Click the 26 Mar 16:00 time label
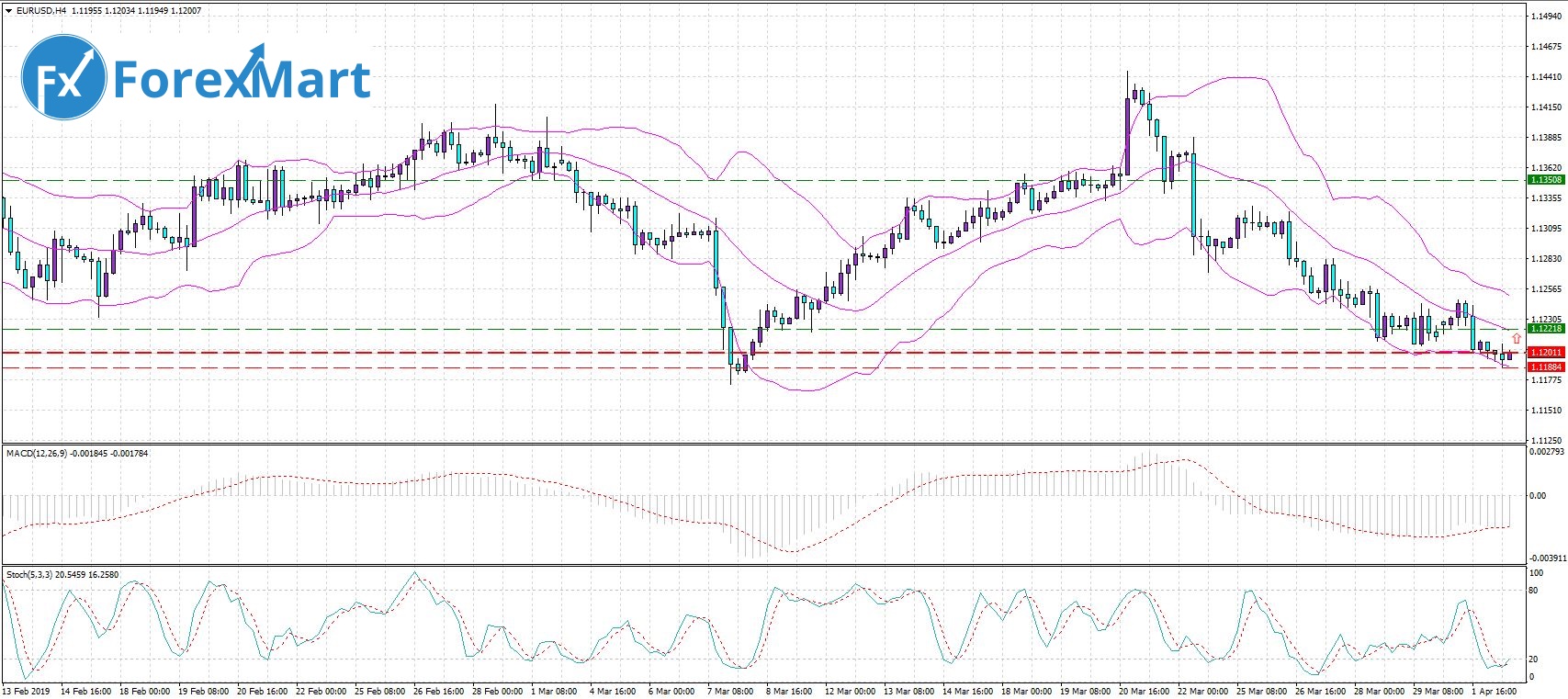 click(x=1320, y=691)
